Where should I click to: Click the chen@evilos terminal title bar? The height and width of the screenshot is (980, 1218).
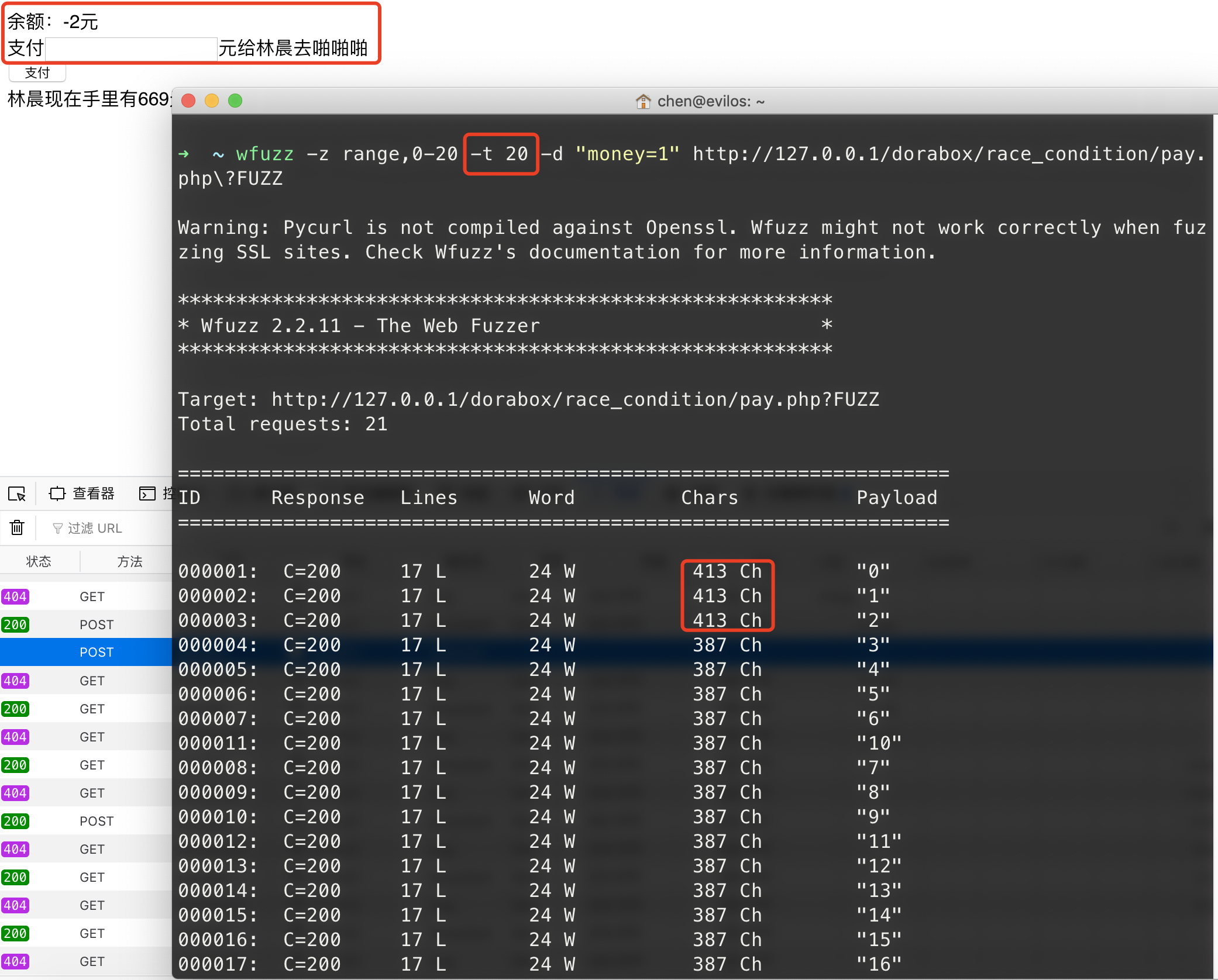click(x=711, y=101)
